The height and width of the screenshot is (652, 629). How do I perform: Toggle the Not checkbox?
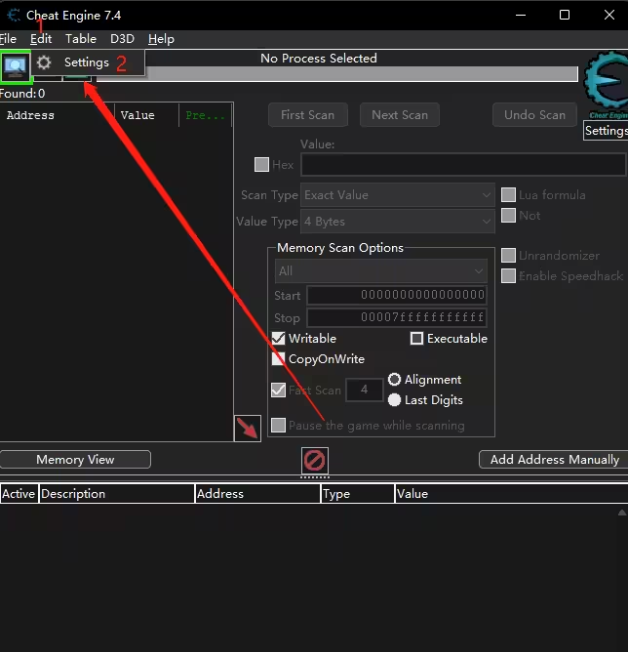[x=508, y=215]
